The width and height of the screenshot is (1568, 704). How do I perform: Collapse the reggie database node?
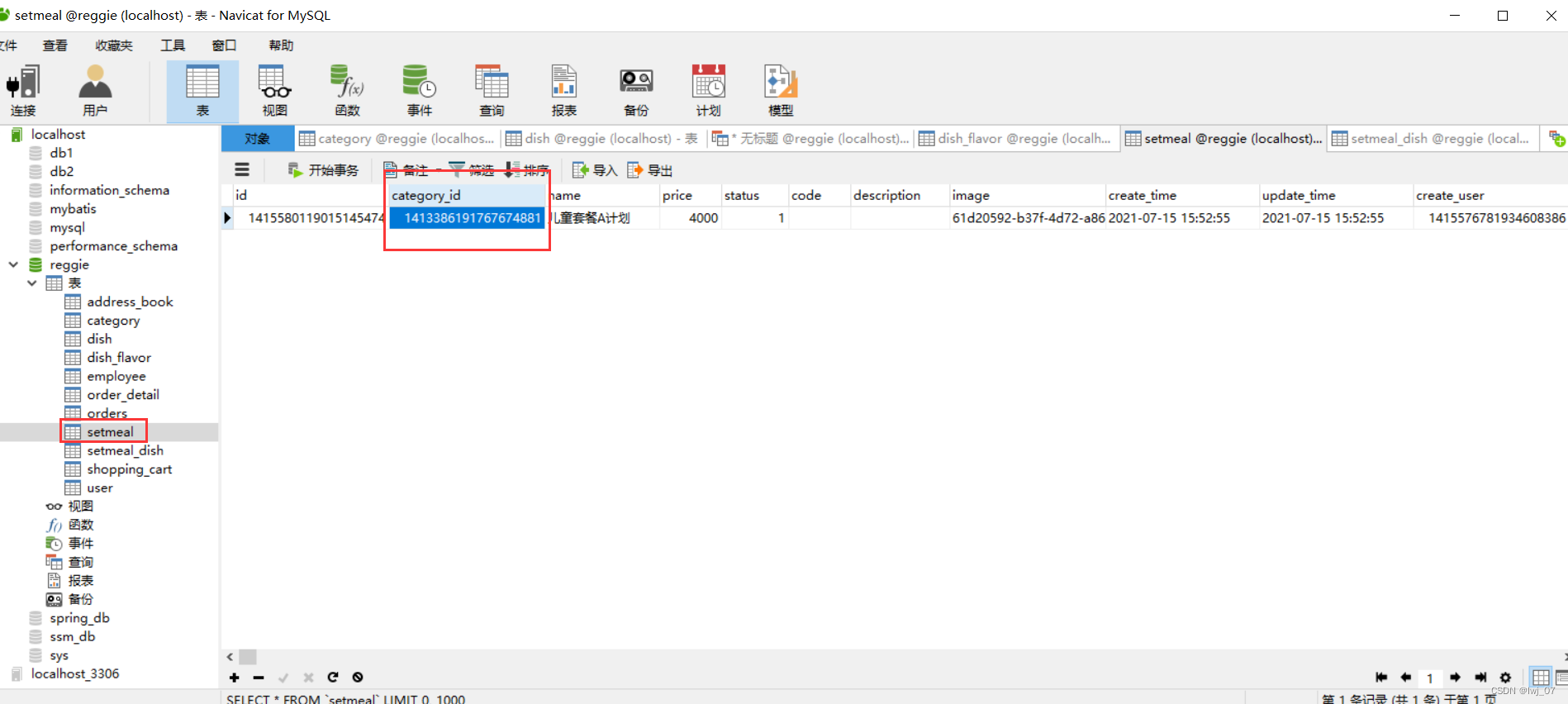[x=14, y=264]
